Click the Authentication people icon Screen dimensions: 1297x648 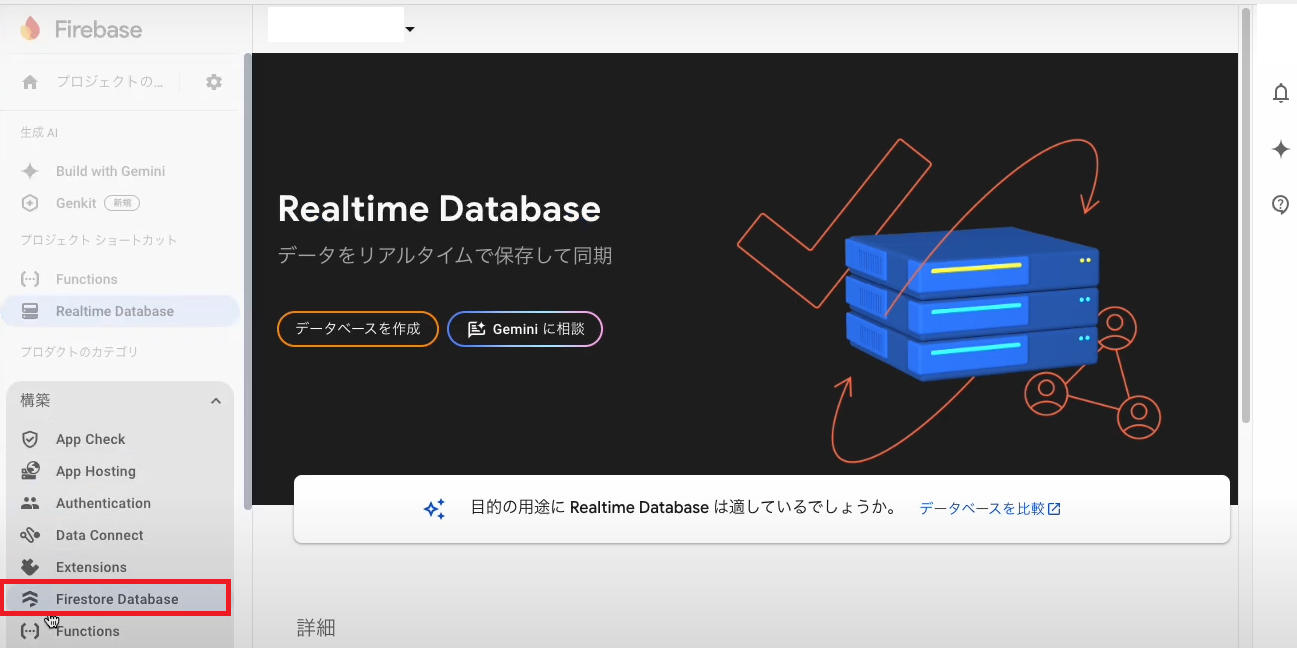click(x=30, y=503)
